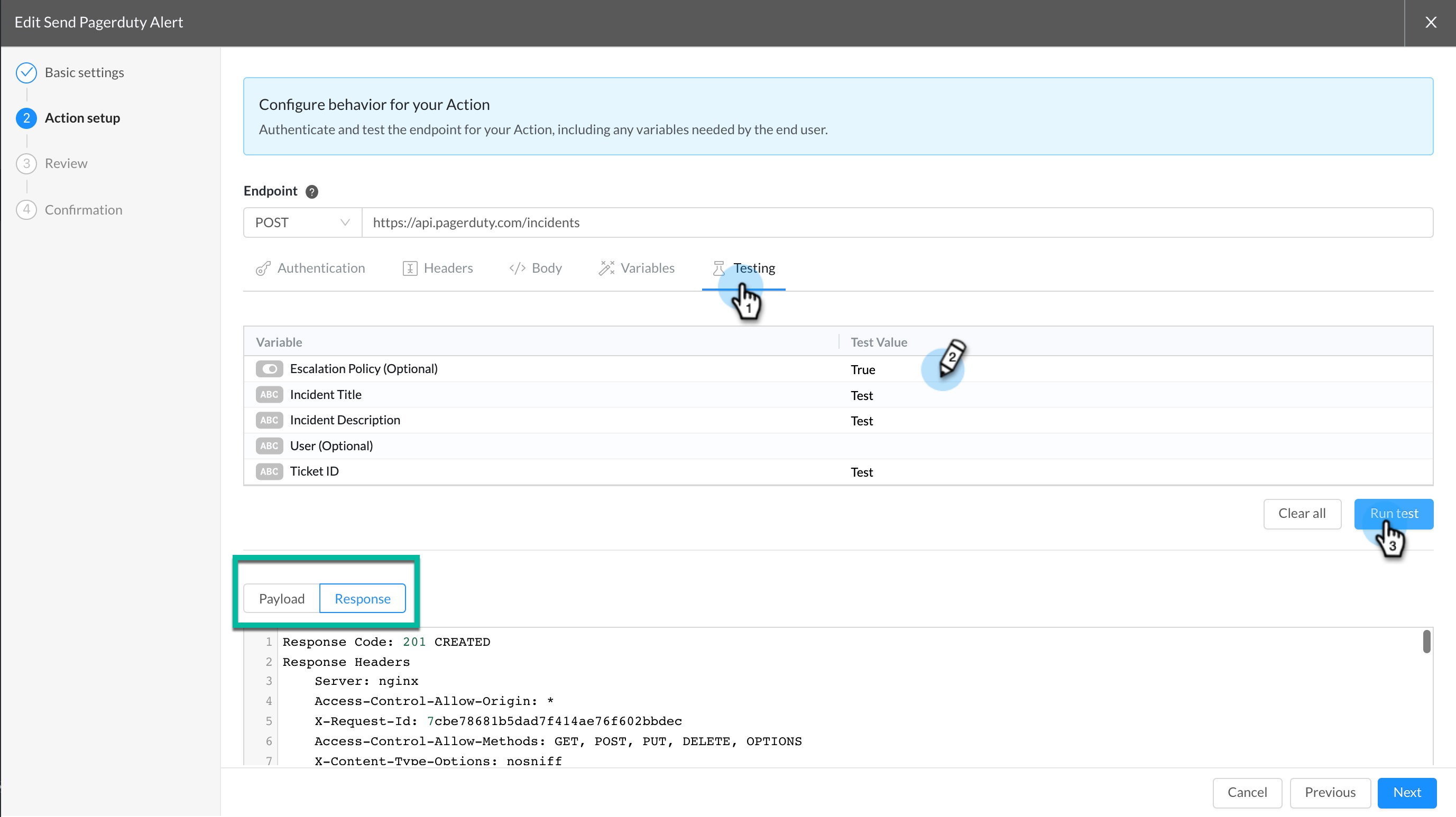Show the Payload view
The height and width of the screenshot is (817, 1456).
281,599
